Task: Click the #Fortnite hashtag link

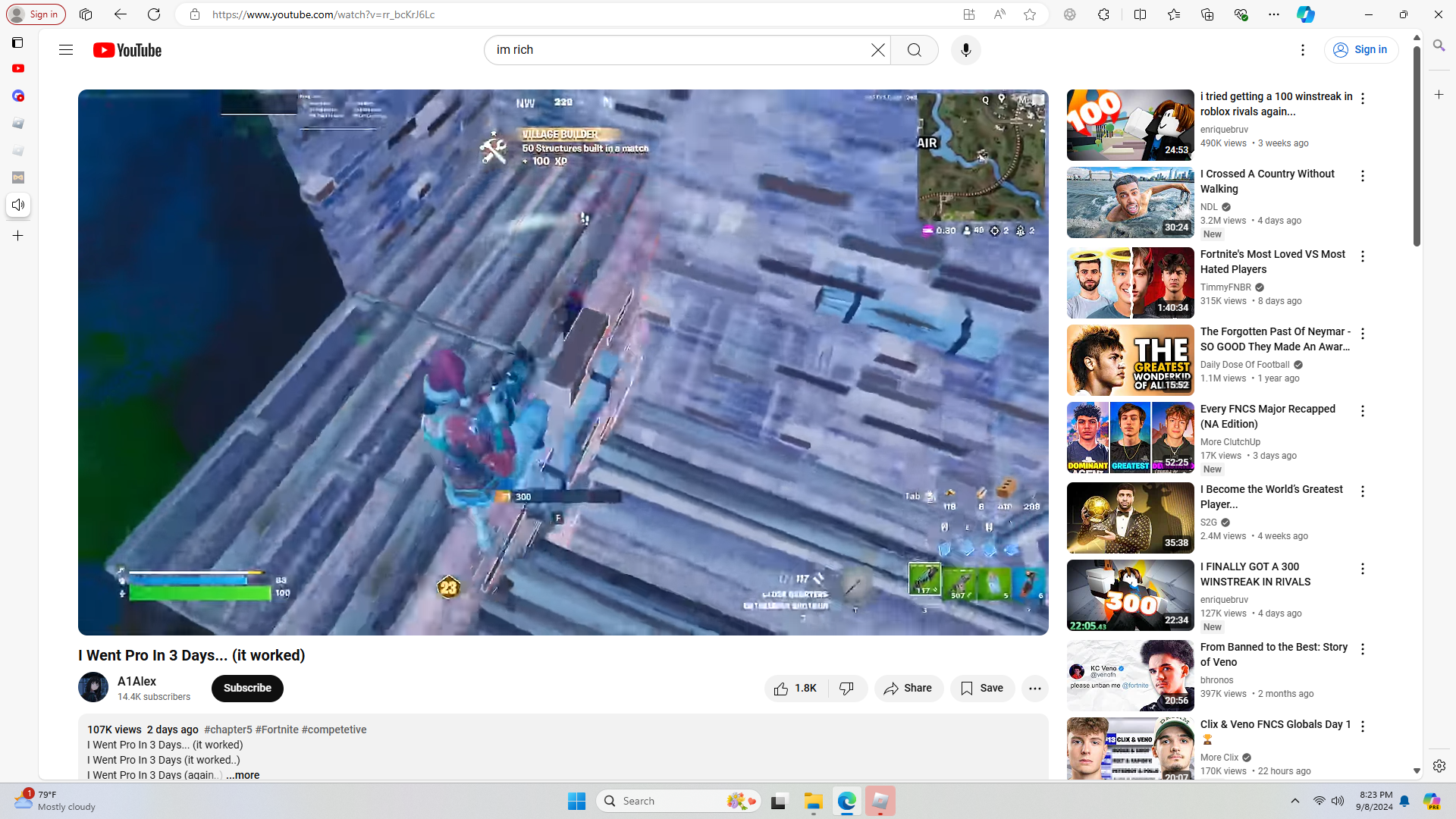Action: point(277,730)
